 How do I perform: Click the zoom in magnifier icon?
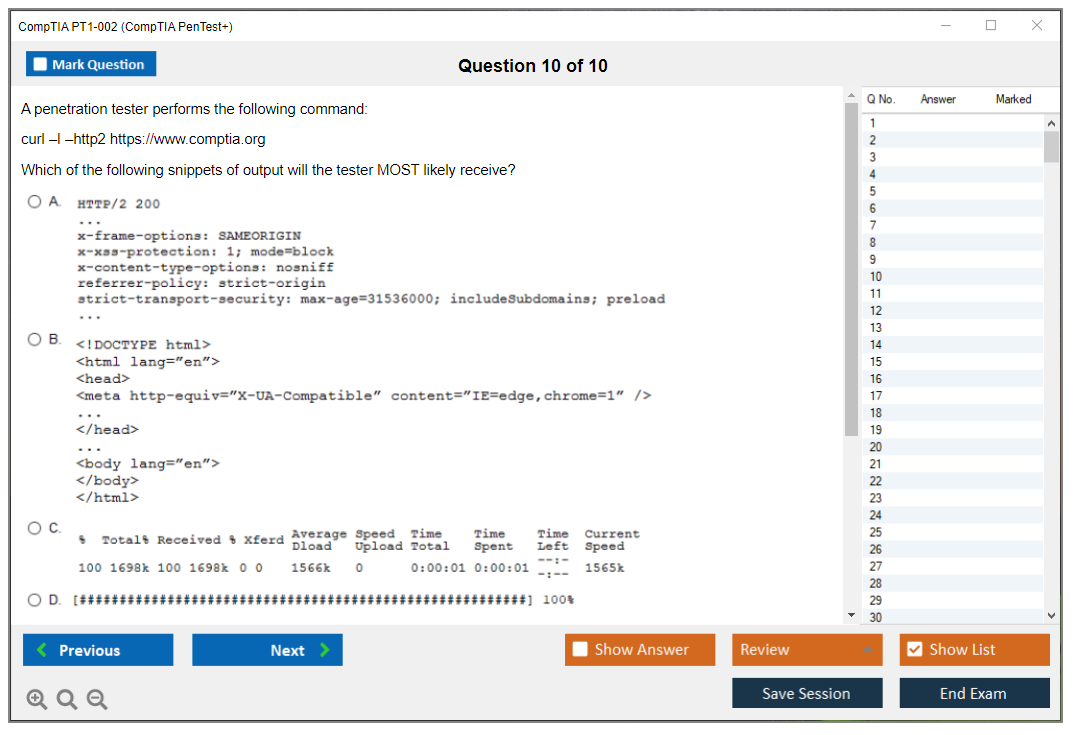(x=37, y=700)
